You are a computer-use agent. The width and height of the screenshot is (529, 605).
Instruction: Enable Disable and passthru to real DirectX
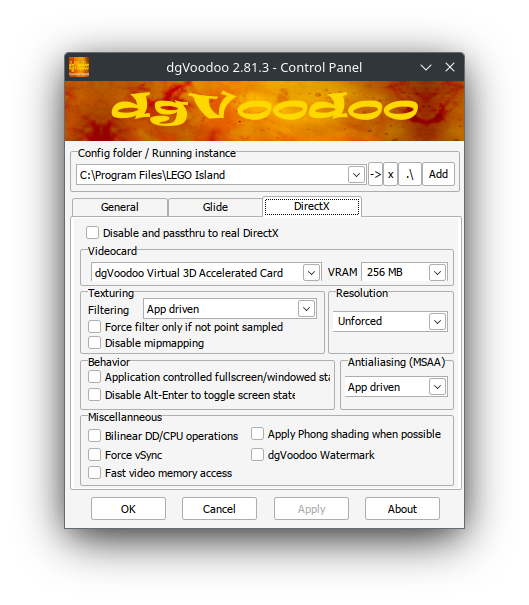pyautogui.click(x=93, y=233)
